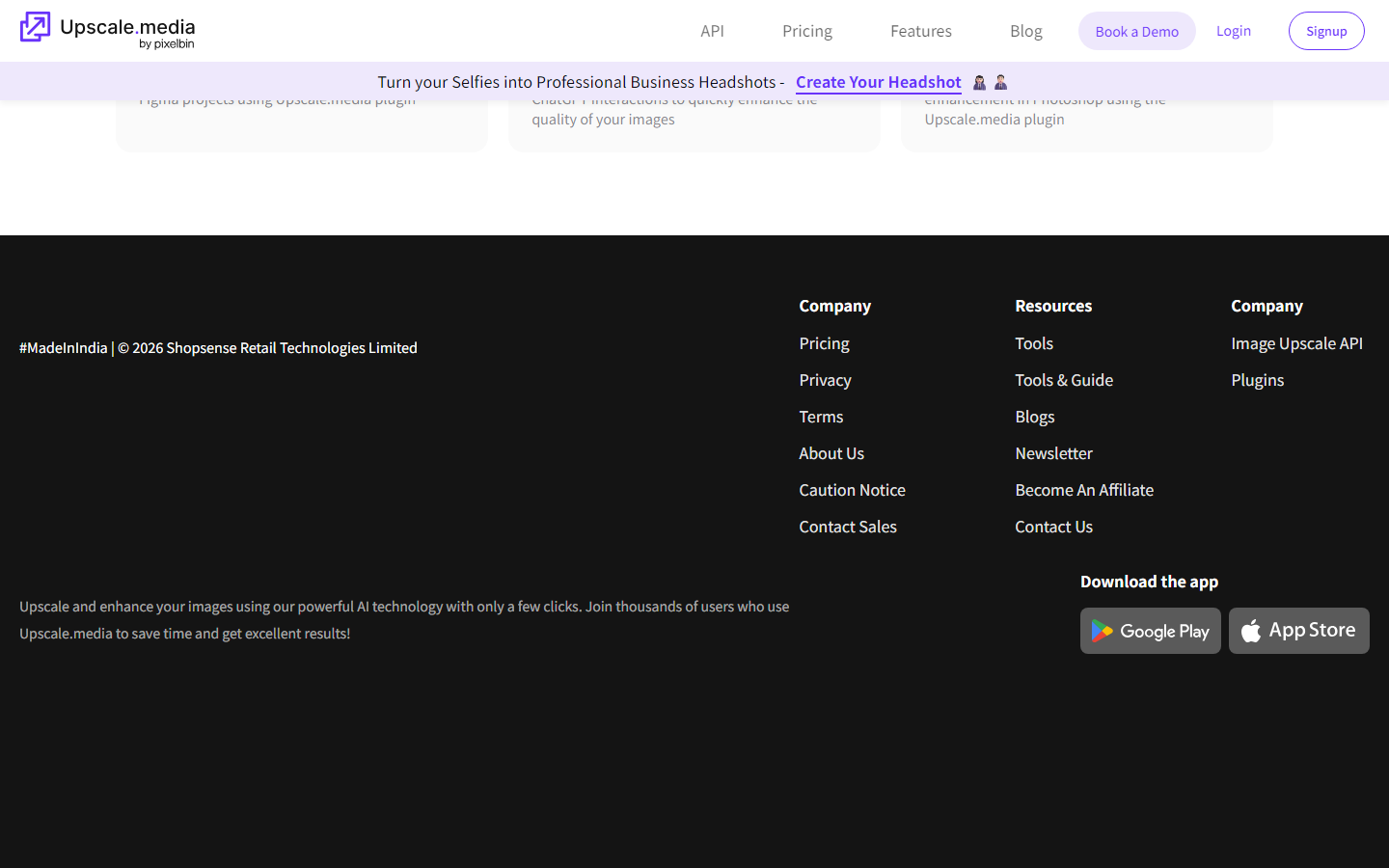Image resolution: width=1389 pixels, height=868 pixels.
Task: Open the Plugins footer link
Action: [1258, 380]
